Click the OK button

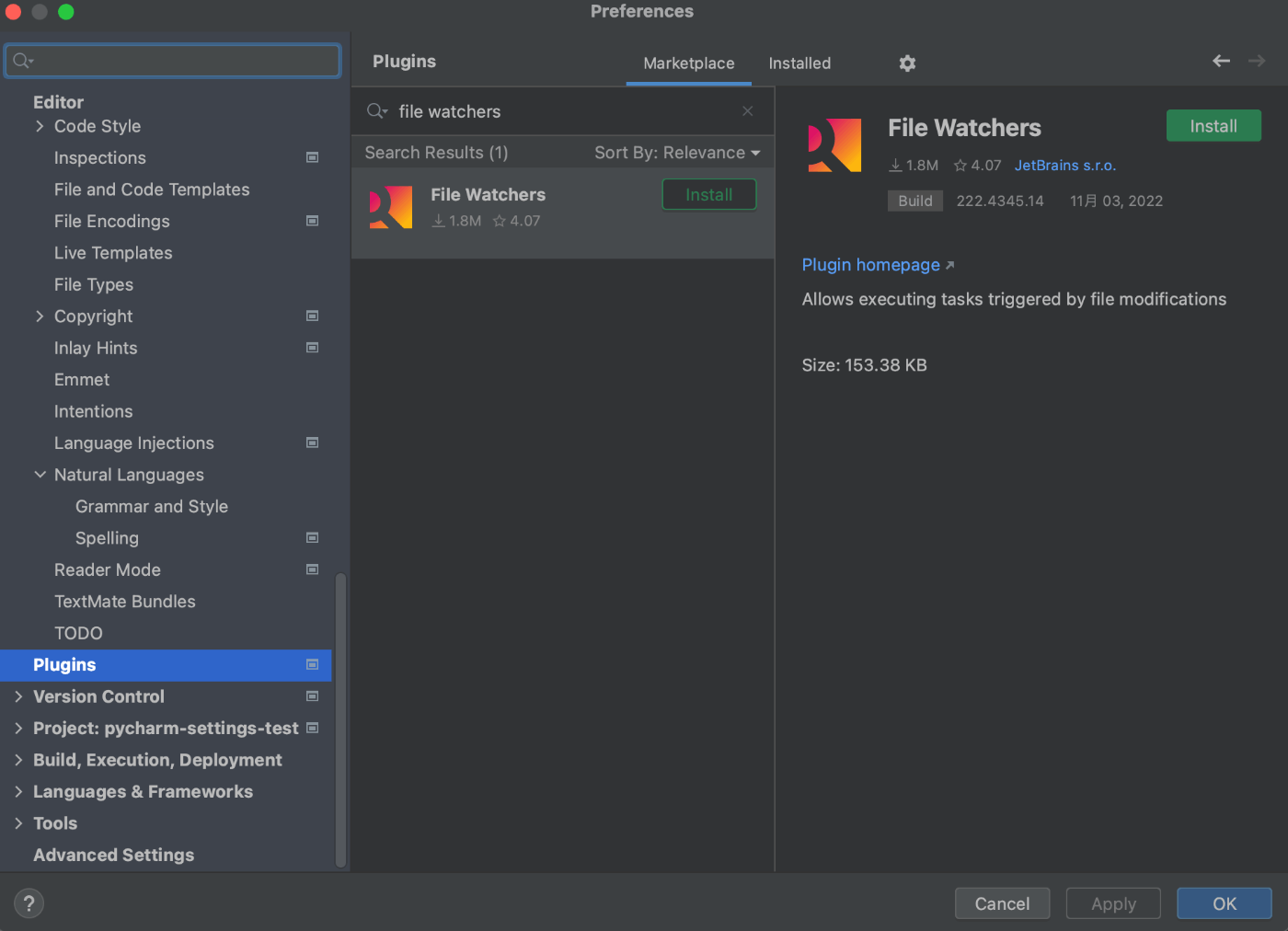pyautogui.click(x=1225, y=903)
